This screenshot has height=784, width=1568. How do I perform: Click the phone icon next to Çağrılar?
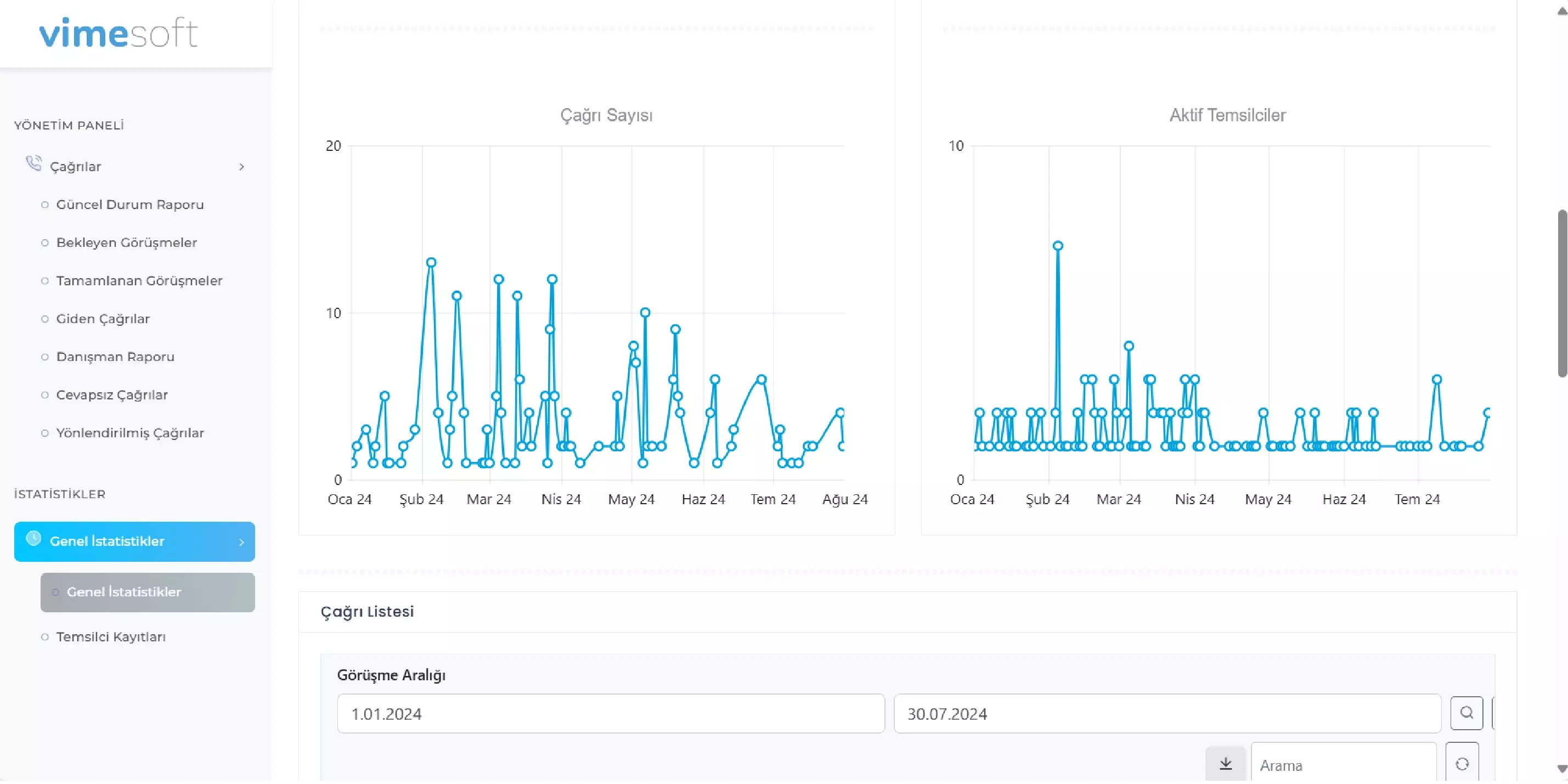point(33,163)
